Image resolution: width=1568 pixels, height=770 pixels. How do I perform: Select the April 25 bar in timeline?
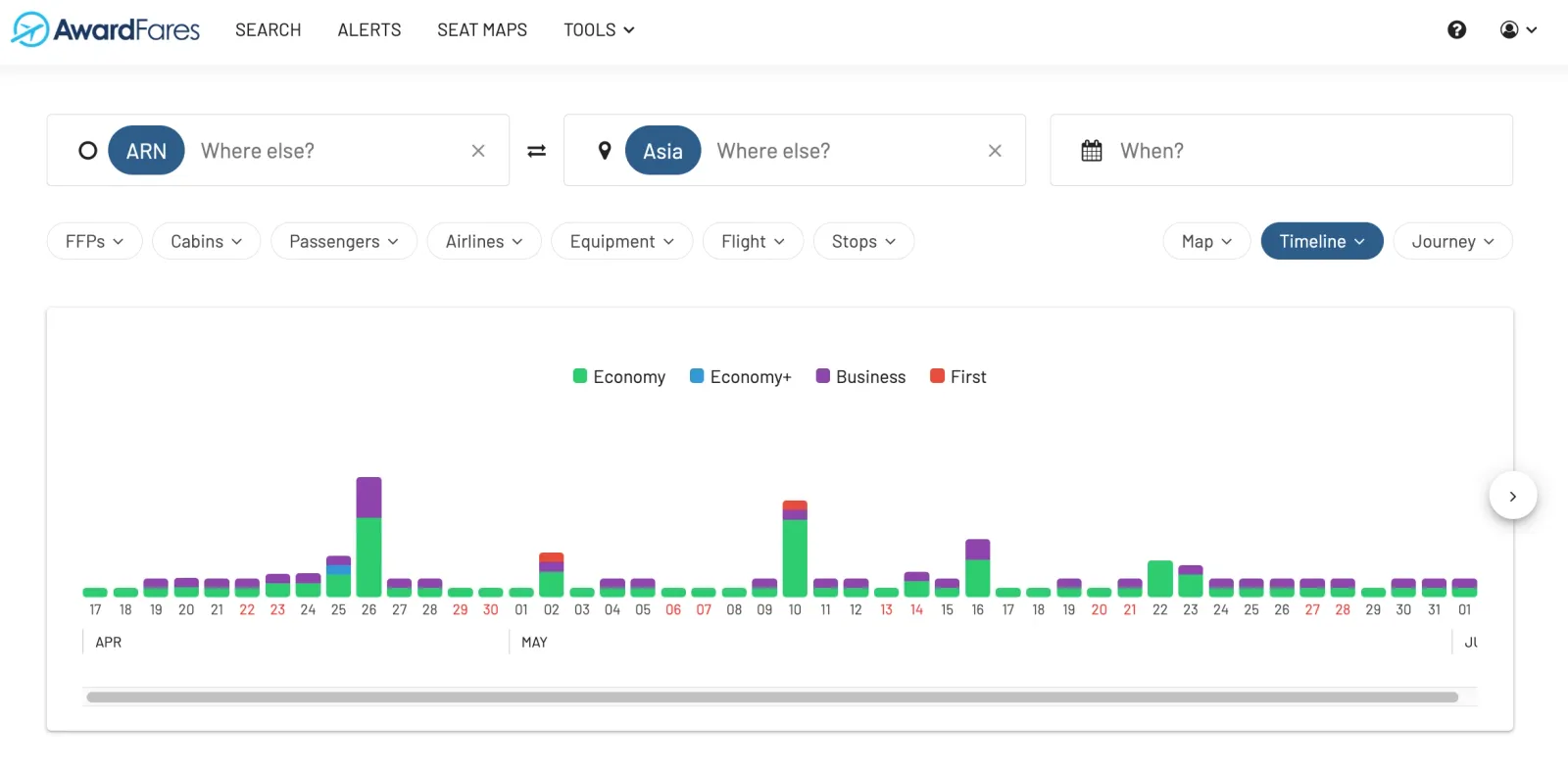coord(338,576)
